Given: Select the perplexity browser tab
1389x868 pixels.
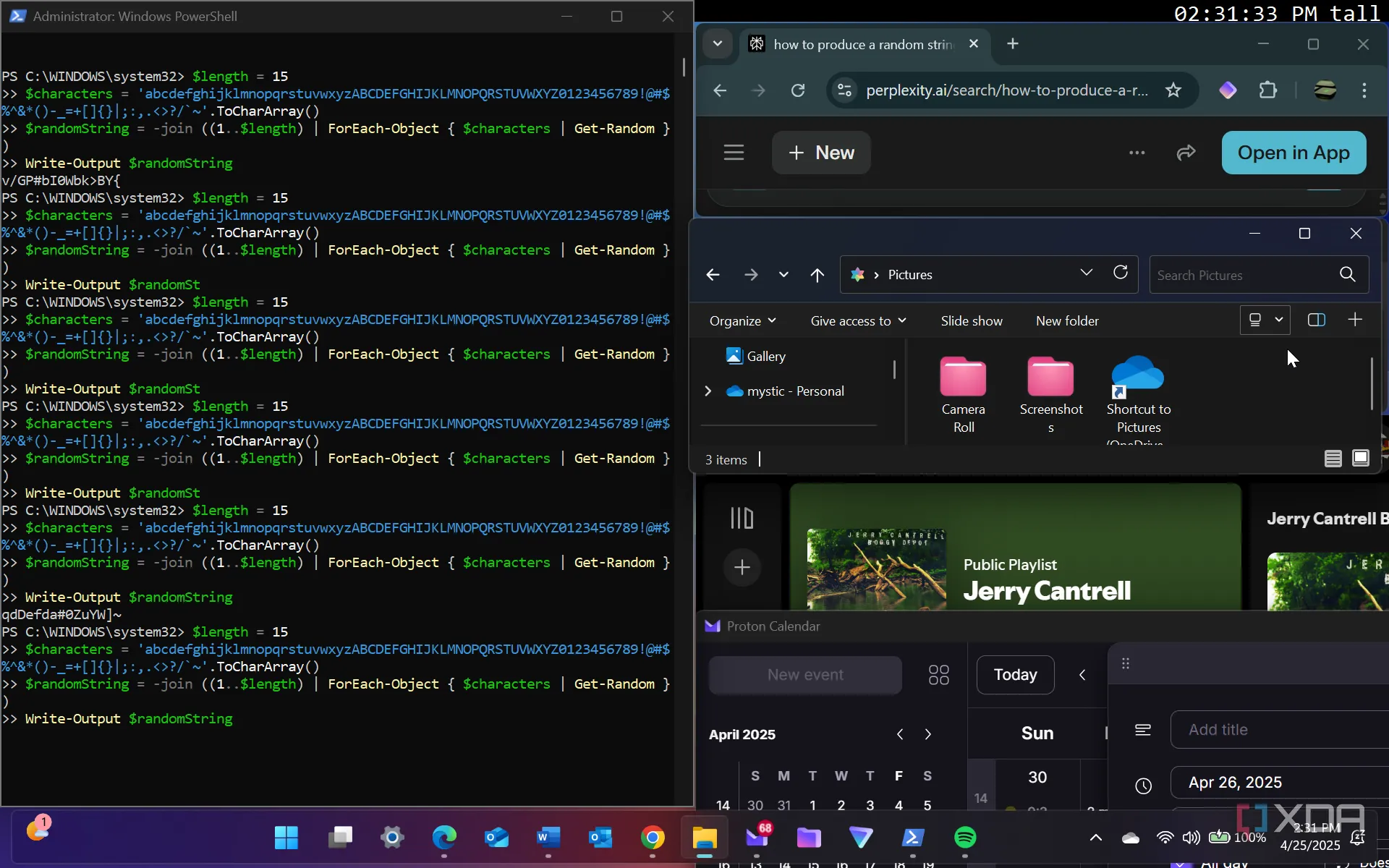Looking at the screenshot, I should pyautogui.click(x=861, y=45).
